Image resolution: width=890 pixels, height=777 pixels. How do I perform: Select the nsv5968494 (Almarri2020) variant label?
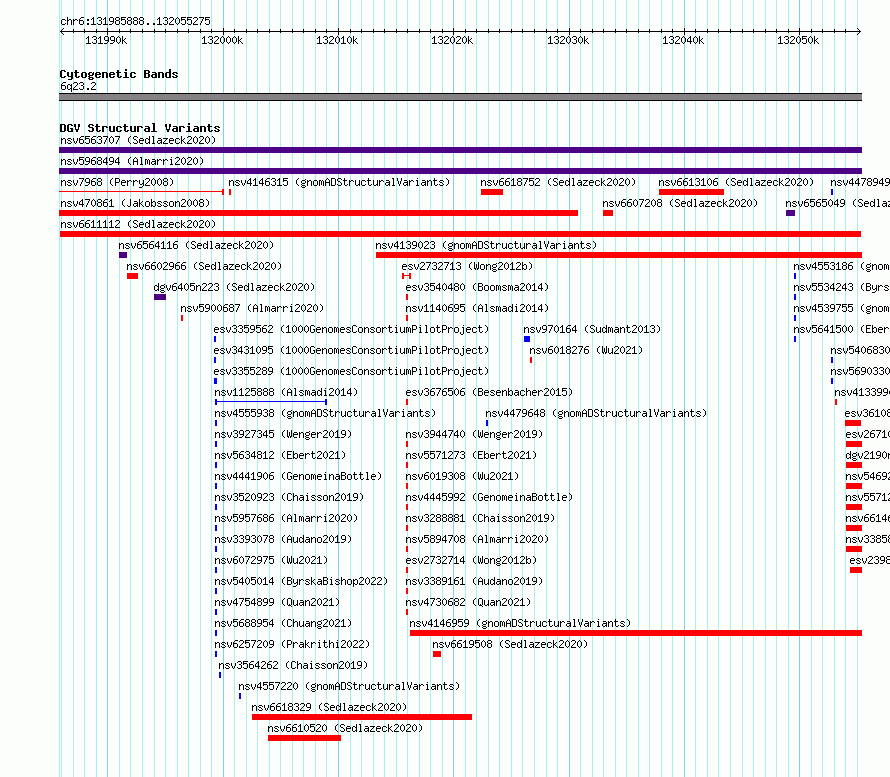(x=132, y=161)
